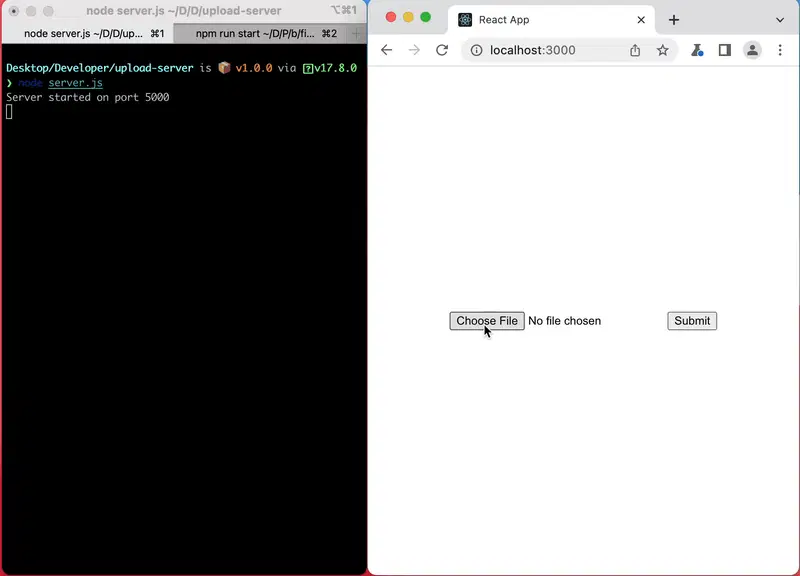Click the Desktop/Developer/upload-server path text

(100, 68)
